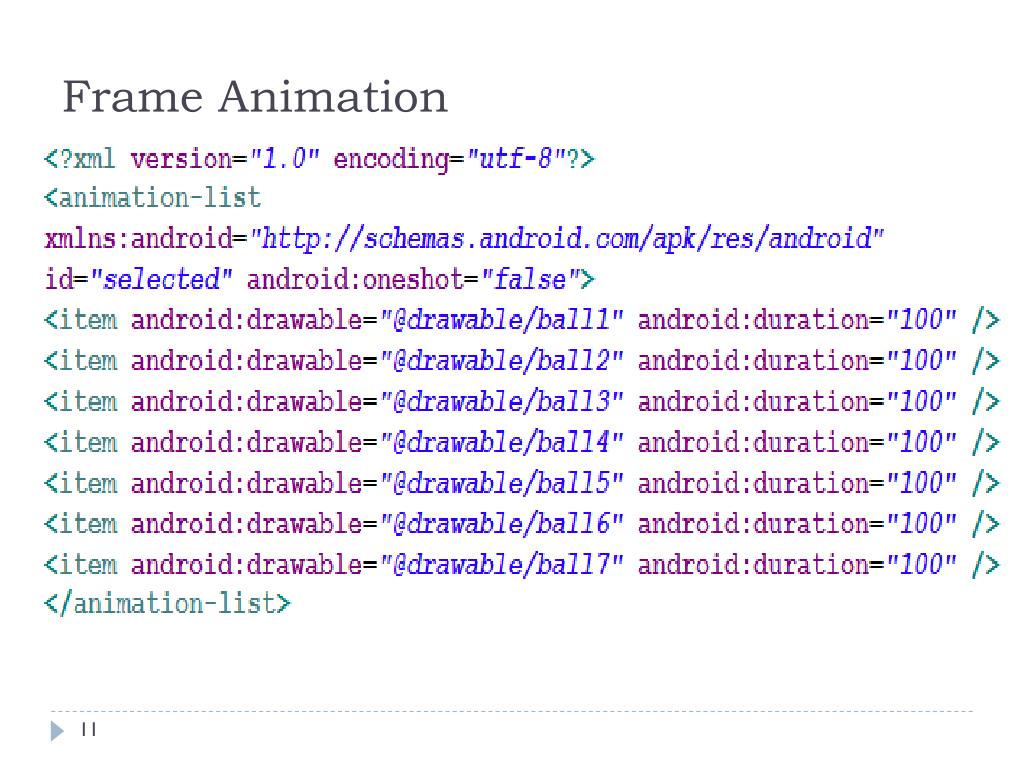Select the Frame Animation slide title

point(255,97)
